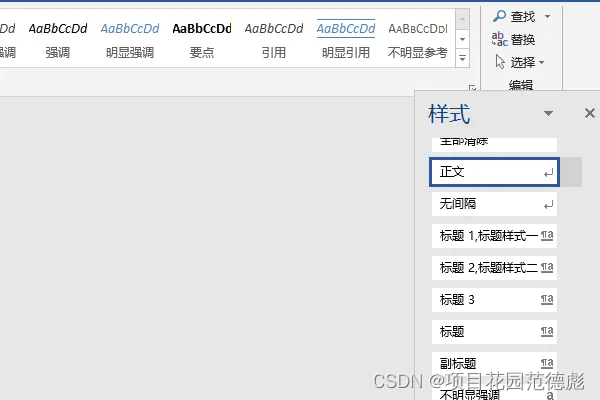Open the 样式 pane options dropdown
The height and width of the screenshot is (400, 600).
click(548, 113)
